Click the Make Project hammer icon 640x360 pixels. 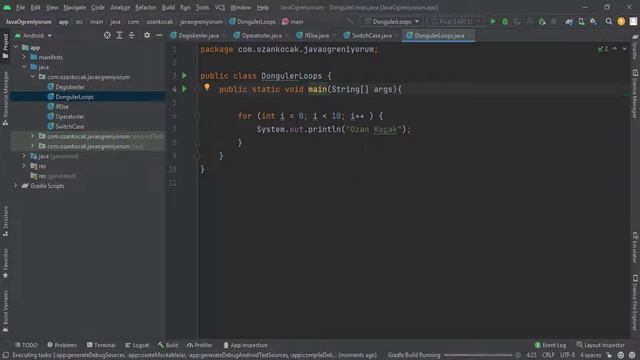click(351, 21)
